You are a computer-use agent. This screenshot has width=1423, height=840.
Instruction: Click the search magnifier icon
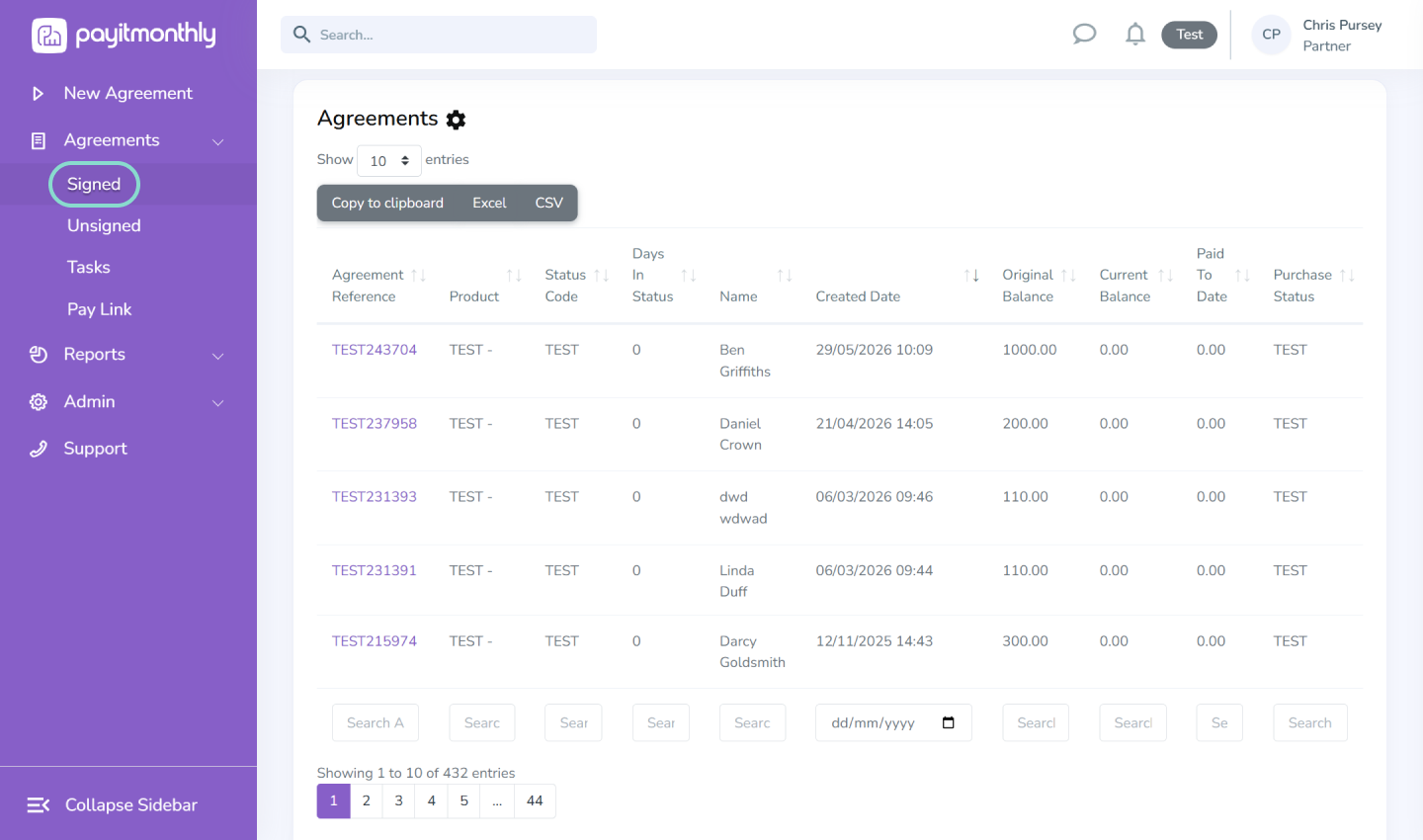(302, 35)
